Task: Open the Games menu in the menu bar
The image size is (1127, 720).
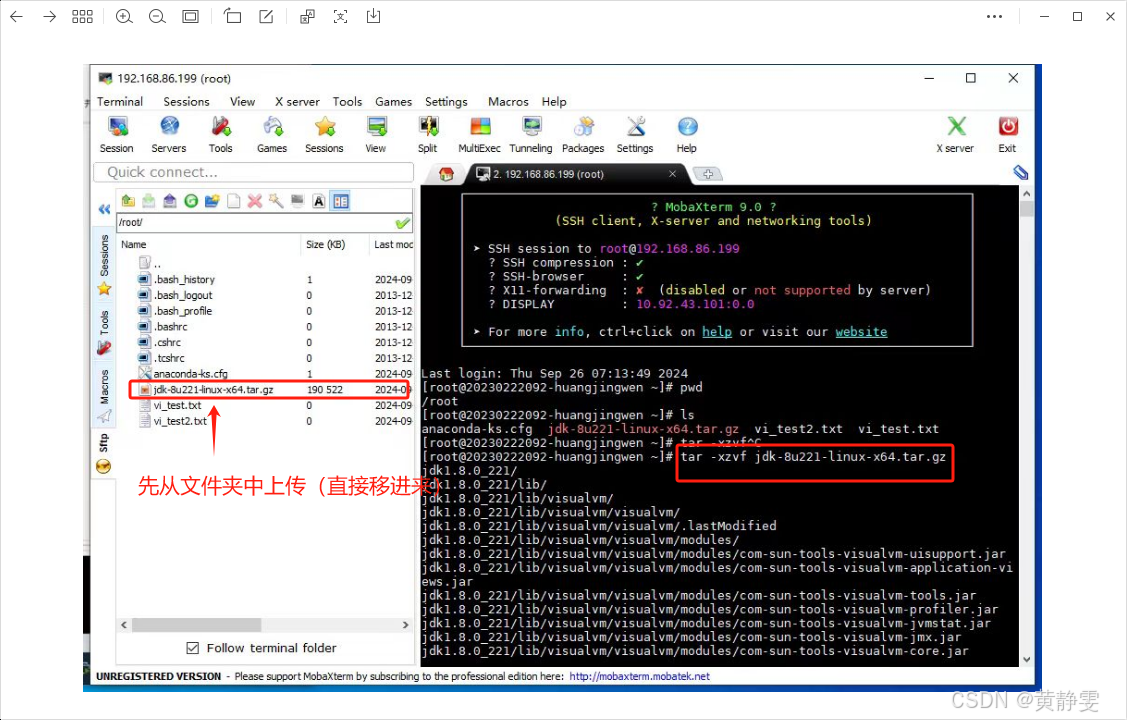Action: tap(393, 102)
